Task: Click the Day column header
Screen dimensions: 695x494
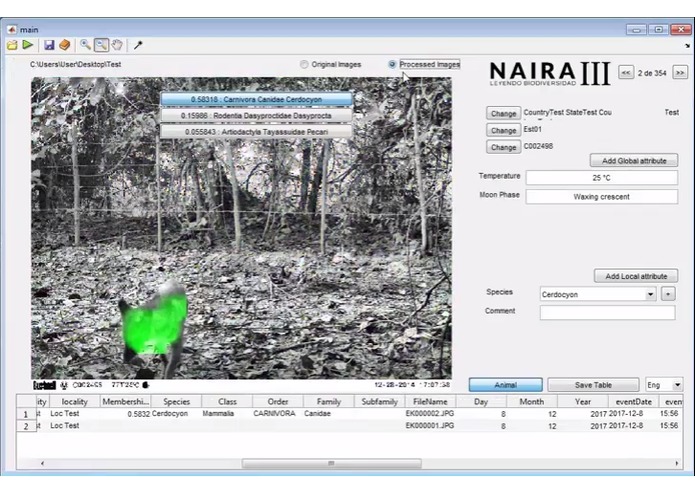Action: (x=481, y=401)
